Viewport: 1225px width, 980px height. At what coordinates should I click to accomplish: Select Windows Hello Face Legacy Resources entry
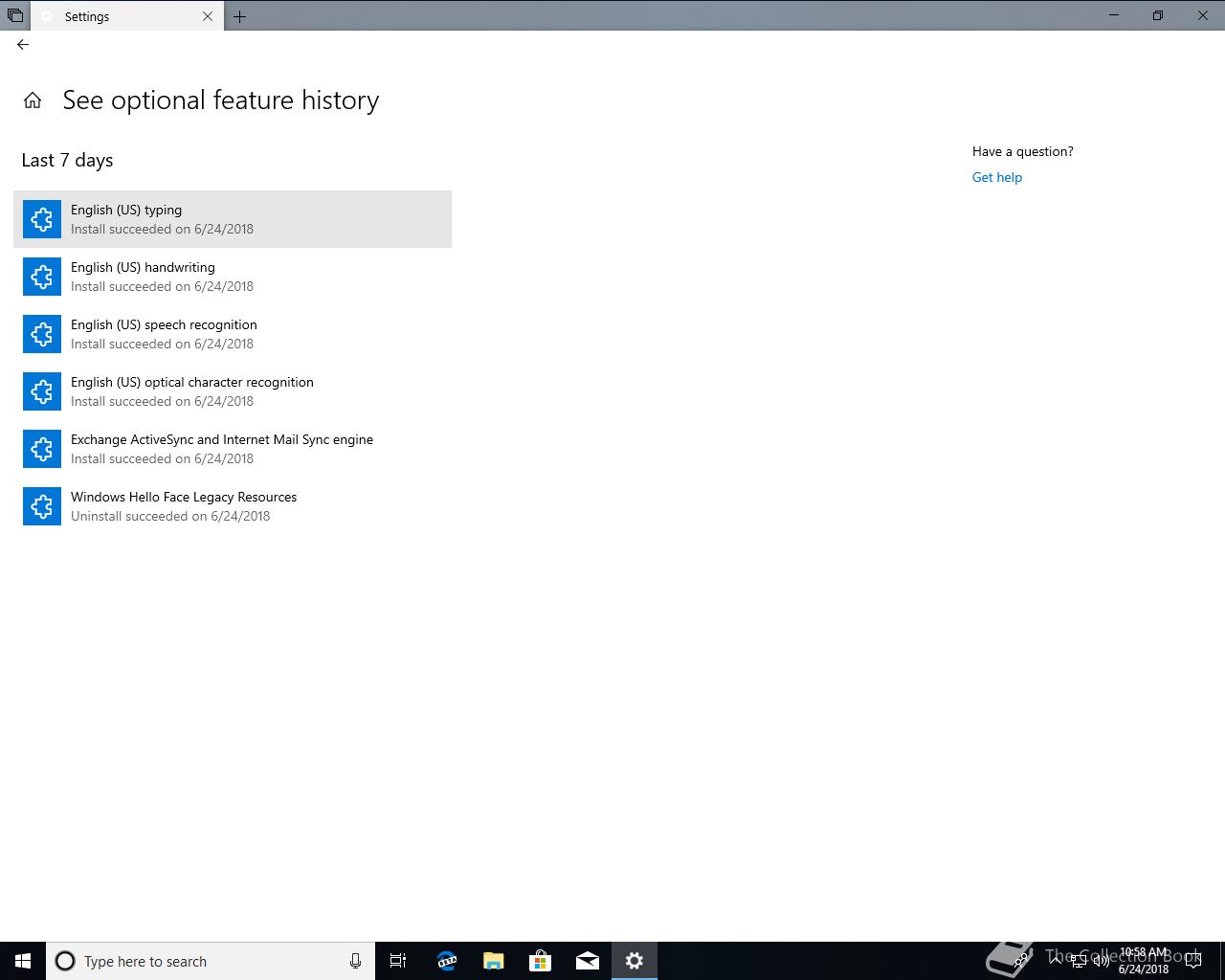pos(233,506)
